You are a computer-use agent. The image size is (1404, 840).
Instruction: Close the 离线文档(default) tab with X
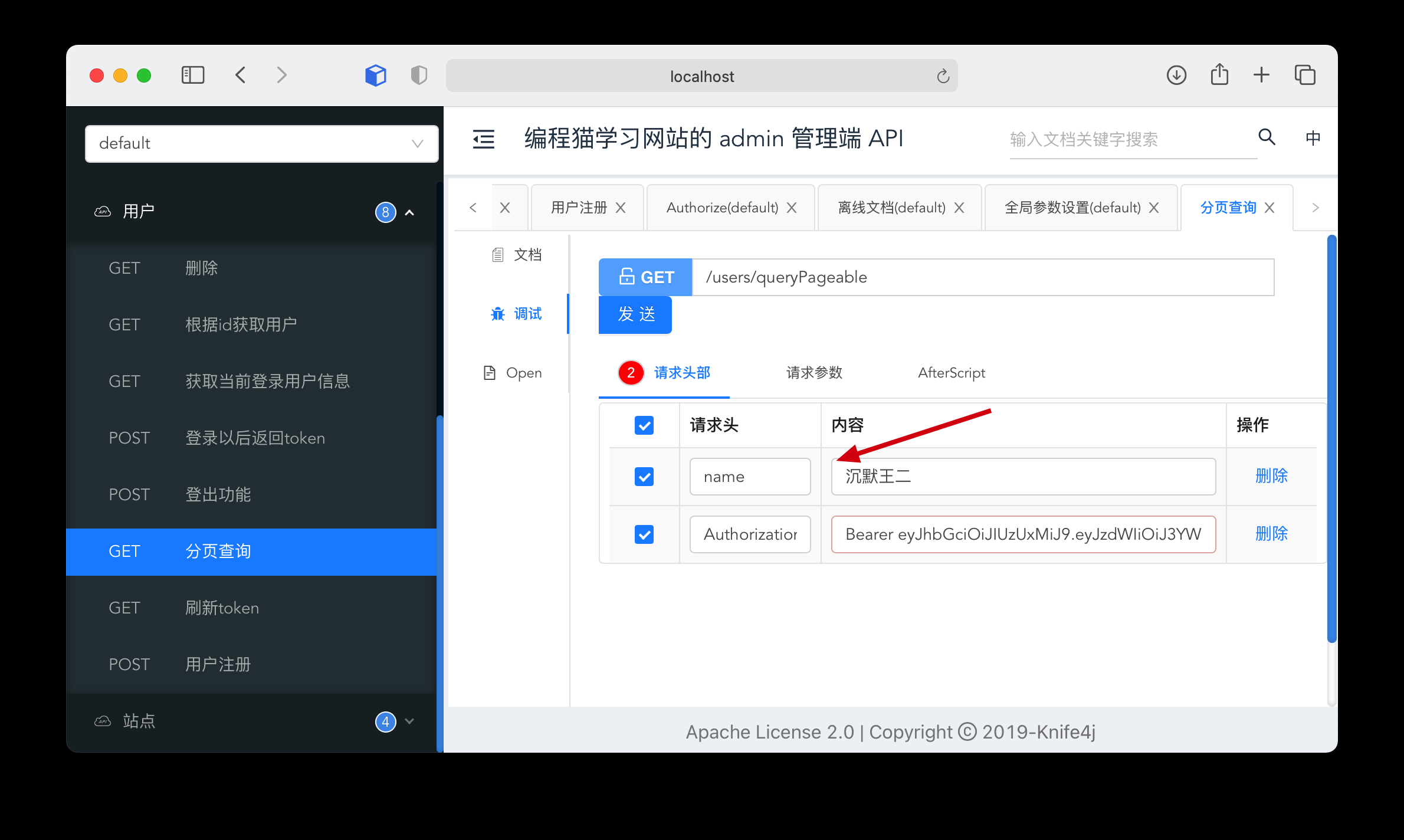(959, 208)
